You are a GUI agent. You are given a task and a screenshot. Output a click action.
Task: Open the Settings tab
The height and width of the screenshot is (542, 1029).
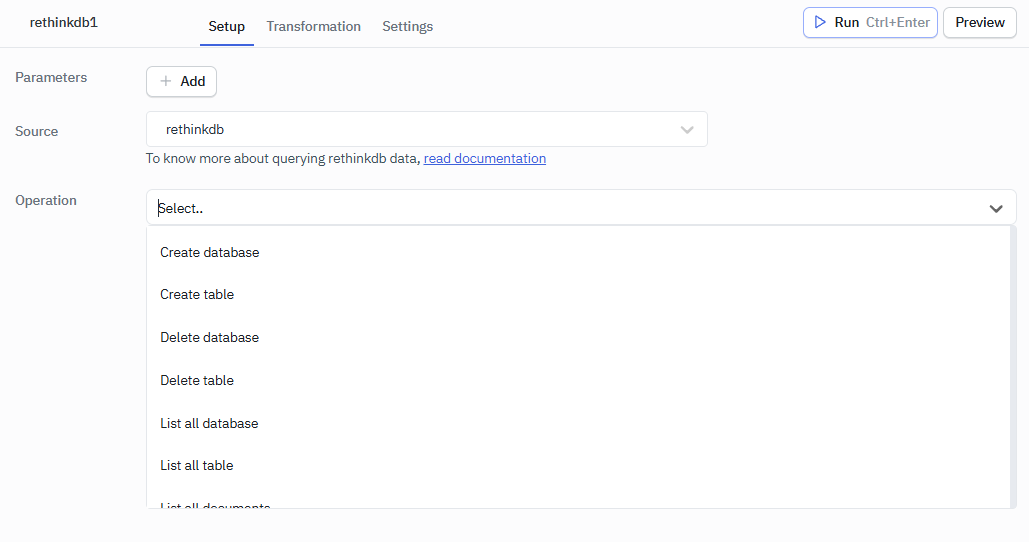pos(407,26)
